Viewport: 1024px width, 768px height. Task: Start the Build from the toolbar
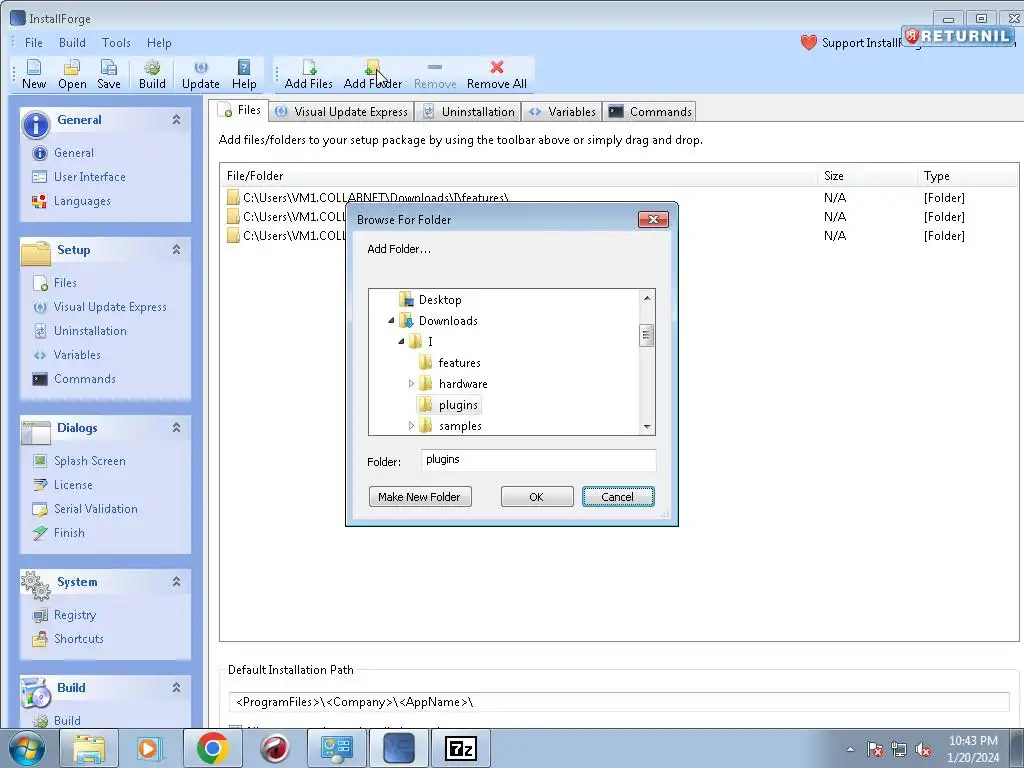pos(152,74)
